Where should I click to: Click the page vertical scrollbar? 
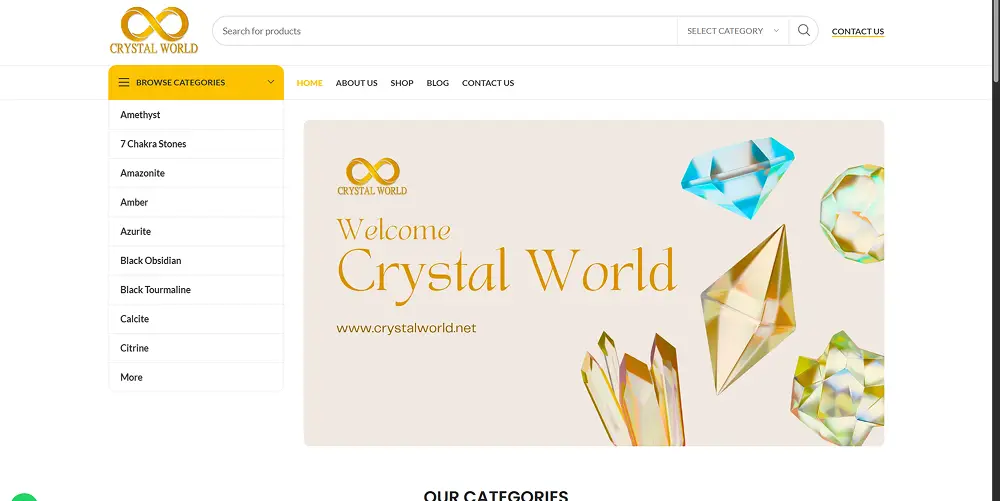[996, 250]
